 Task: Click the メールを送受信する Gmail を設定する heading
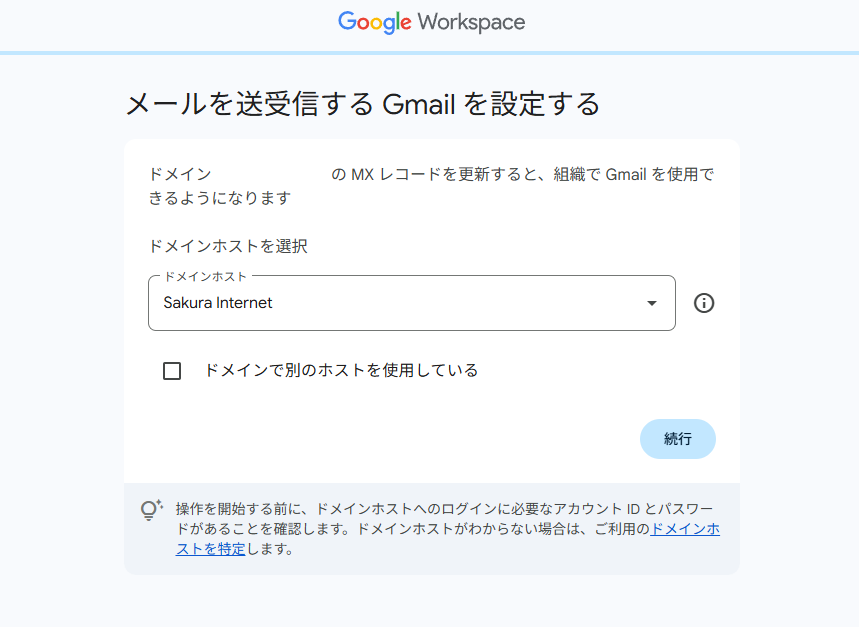362,104
